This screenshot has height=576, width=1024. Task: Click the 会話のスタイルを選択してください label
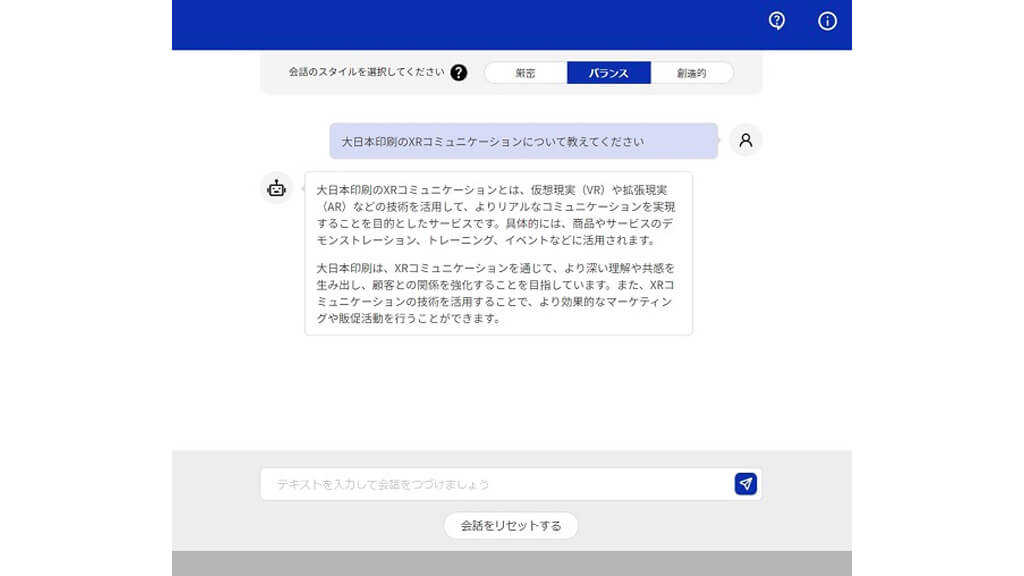366,72
